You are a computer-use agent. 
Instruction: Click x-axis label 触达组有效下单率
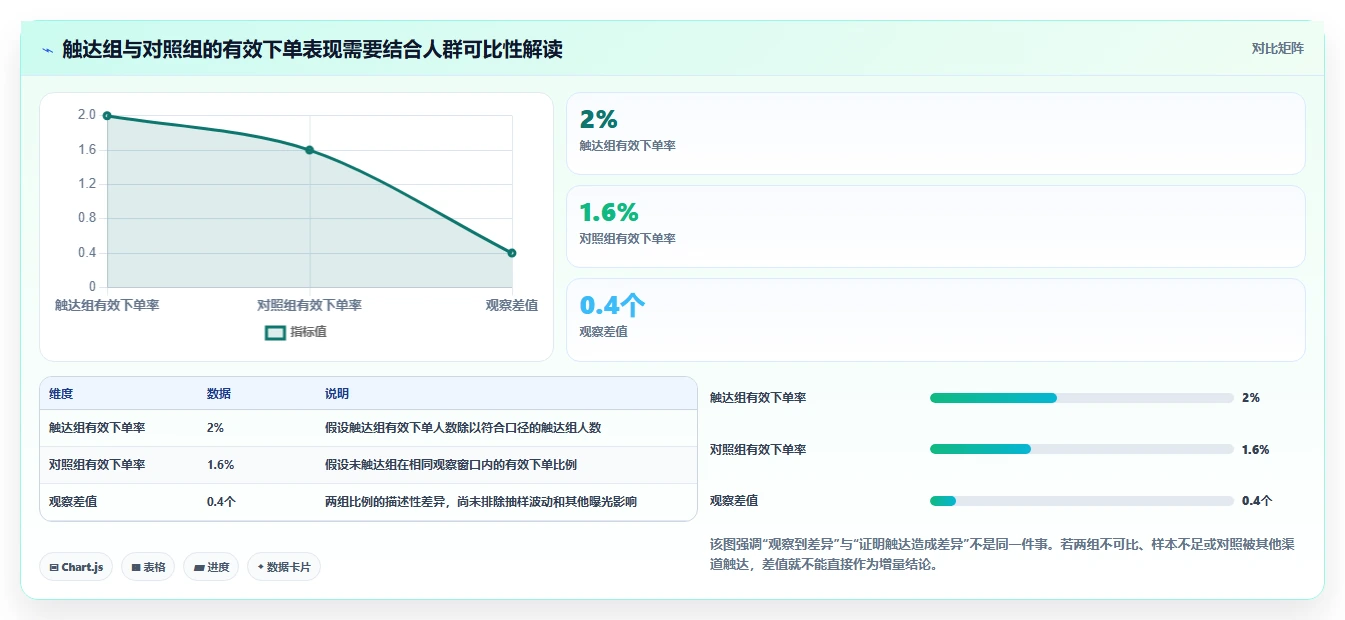(x=107, y=305)
